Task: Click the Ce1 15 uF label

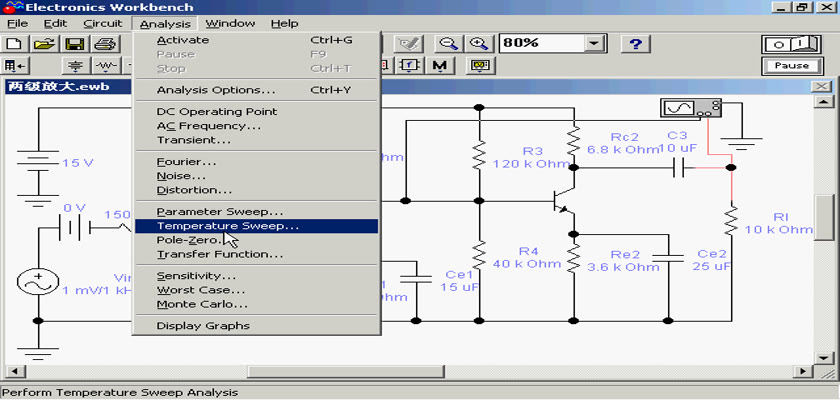Action: [460, 281]
